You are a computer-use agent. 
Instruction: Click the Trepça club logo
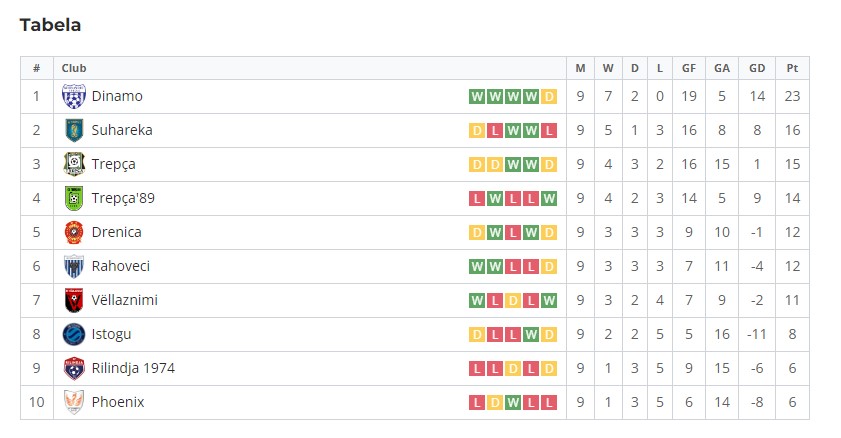[x=73, y=164]
